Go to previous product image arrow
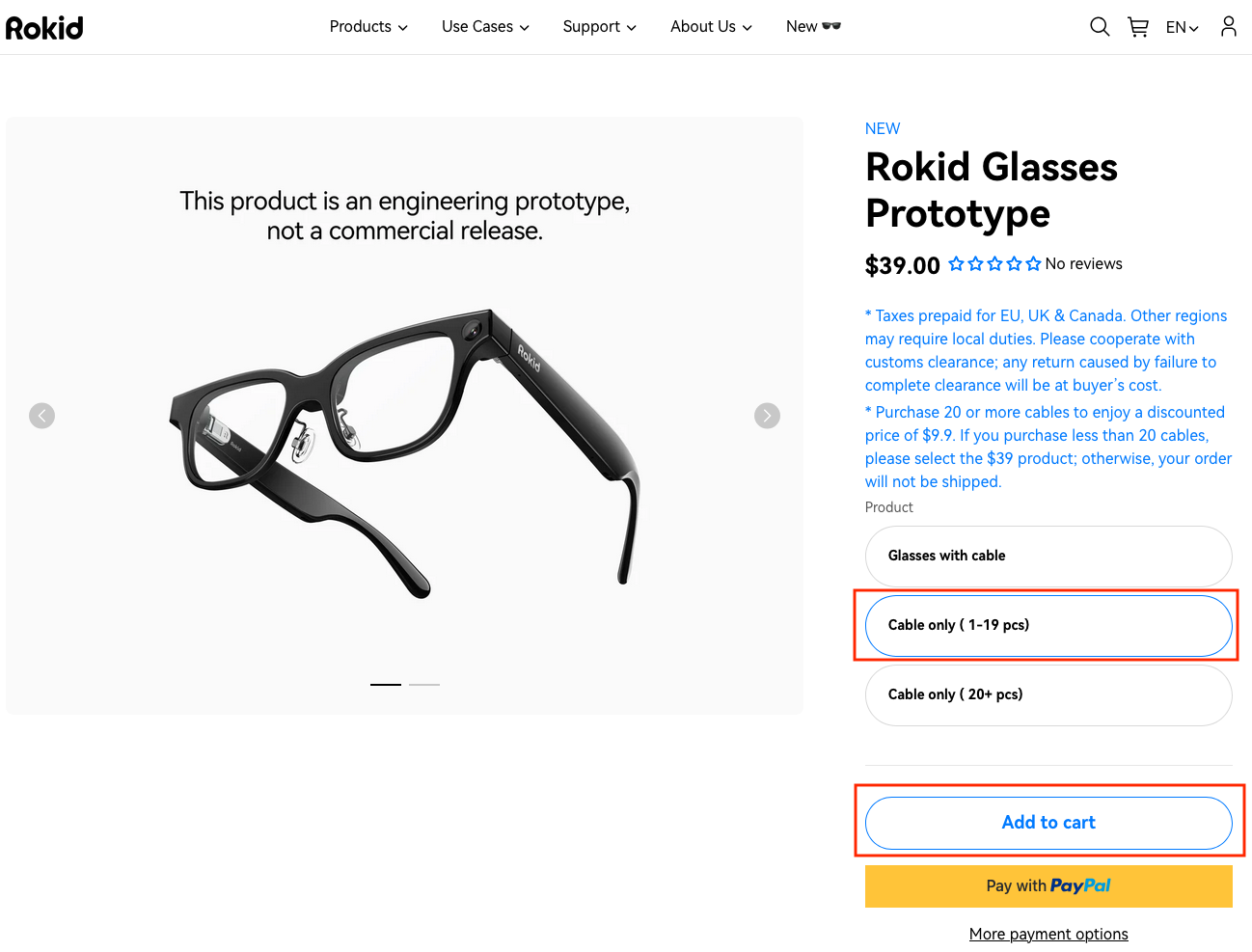Viewport: 1252px width, 952px height. click(42, 416)
